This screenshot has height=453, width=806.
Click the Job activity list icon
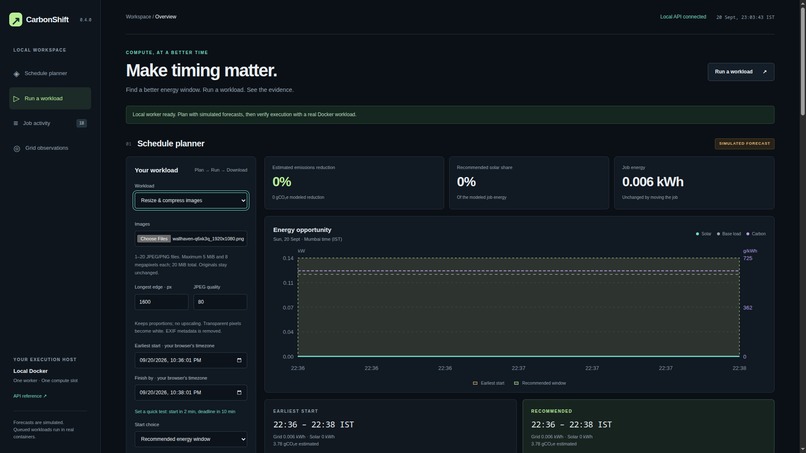(15, 123)
